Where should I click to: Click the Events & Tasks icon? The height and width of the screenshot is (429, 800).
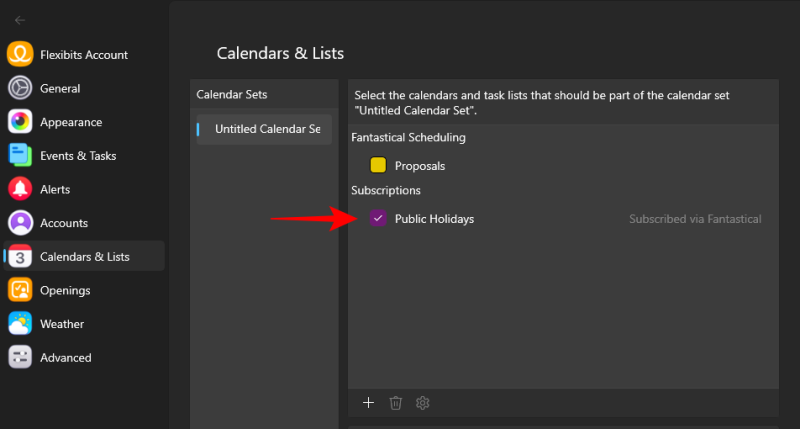[x=20, y=156]
